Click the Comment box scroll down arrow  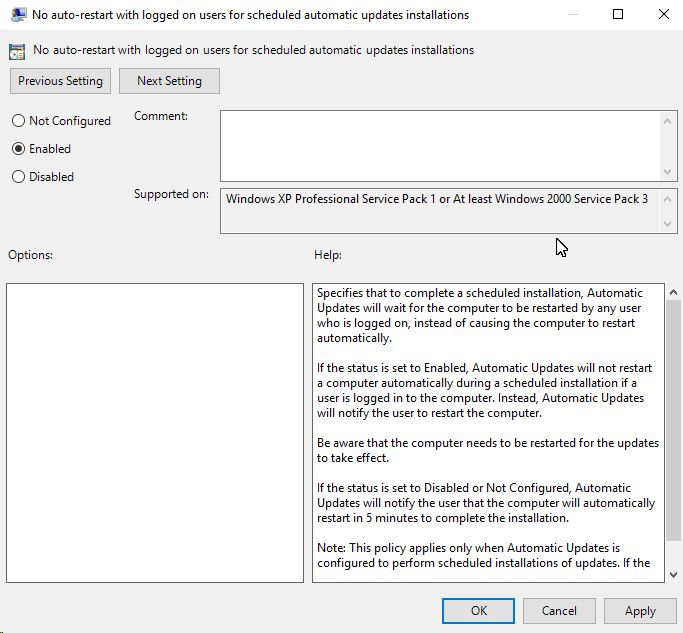pyautogui.click(x=667, y=172)
